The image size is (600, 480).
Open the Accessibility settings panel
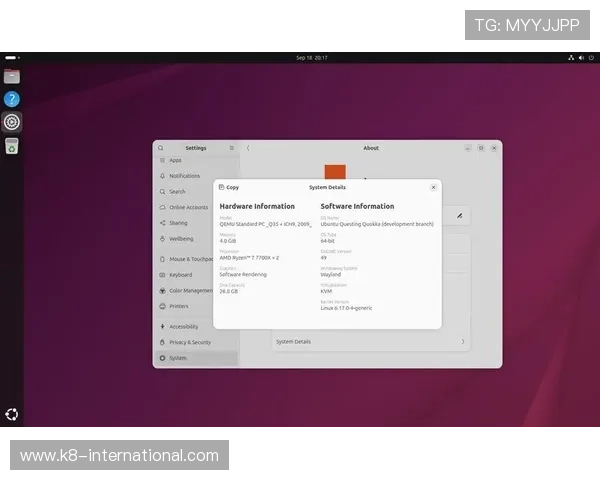[x=183, y=327]
